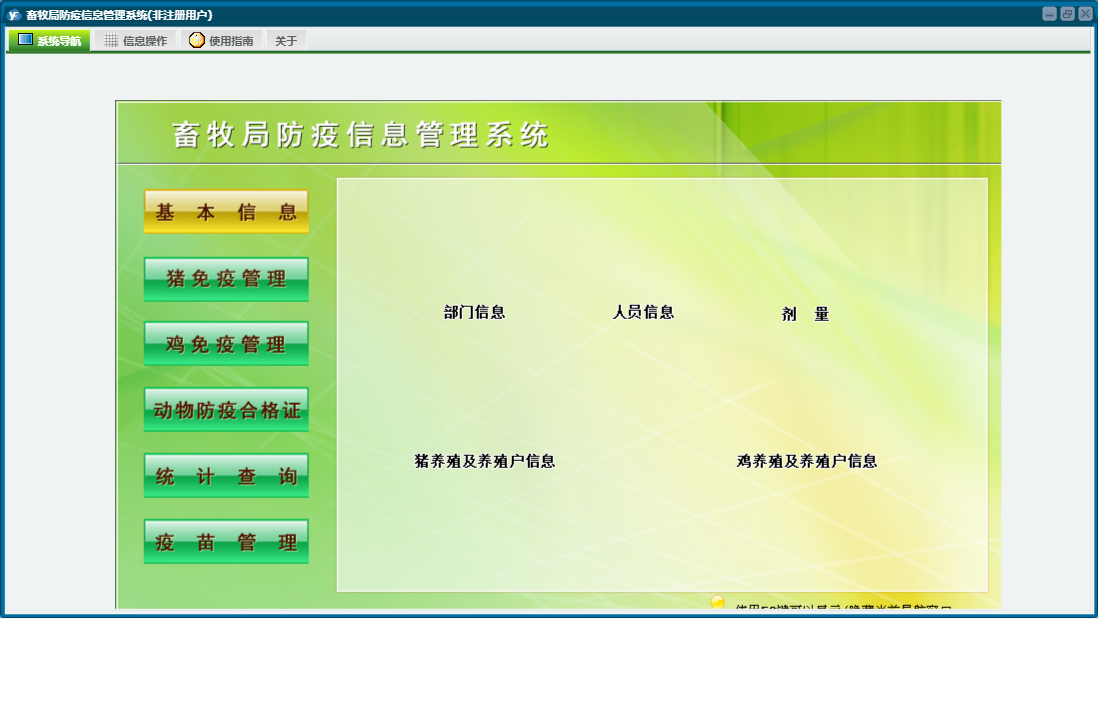Close the application window
This screenshot has height=716, width=1098.
coord(1085,14)
